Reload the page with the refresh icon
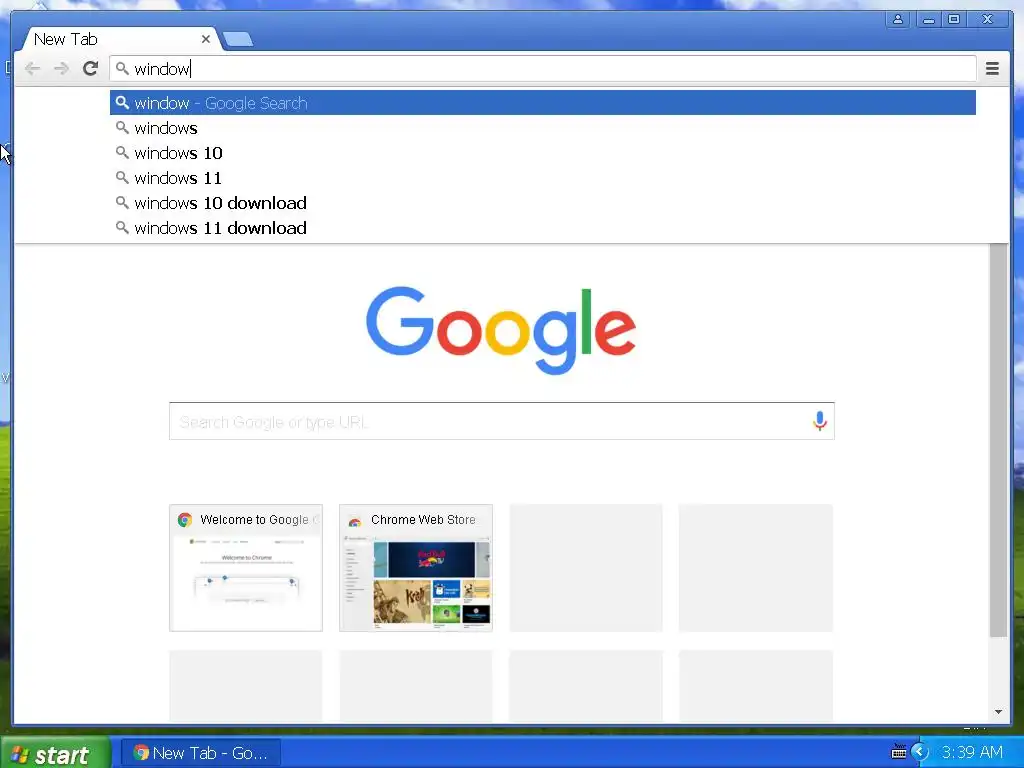Screen dimensions: 1024x768 coord(91,68)
